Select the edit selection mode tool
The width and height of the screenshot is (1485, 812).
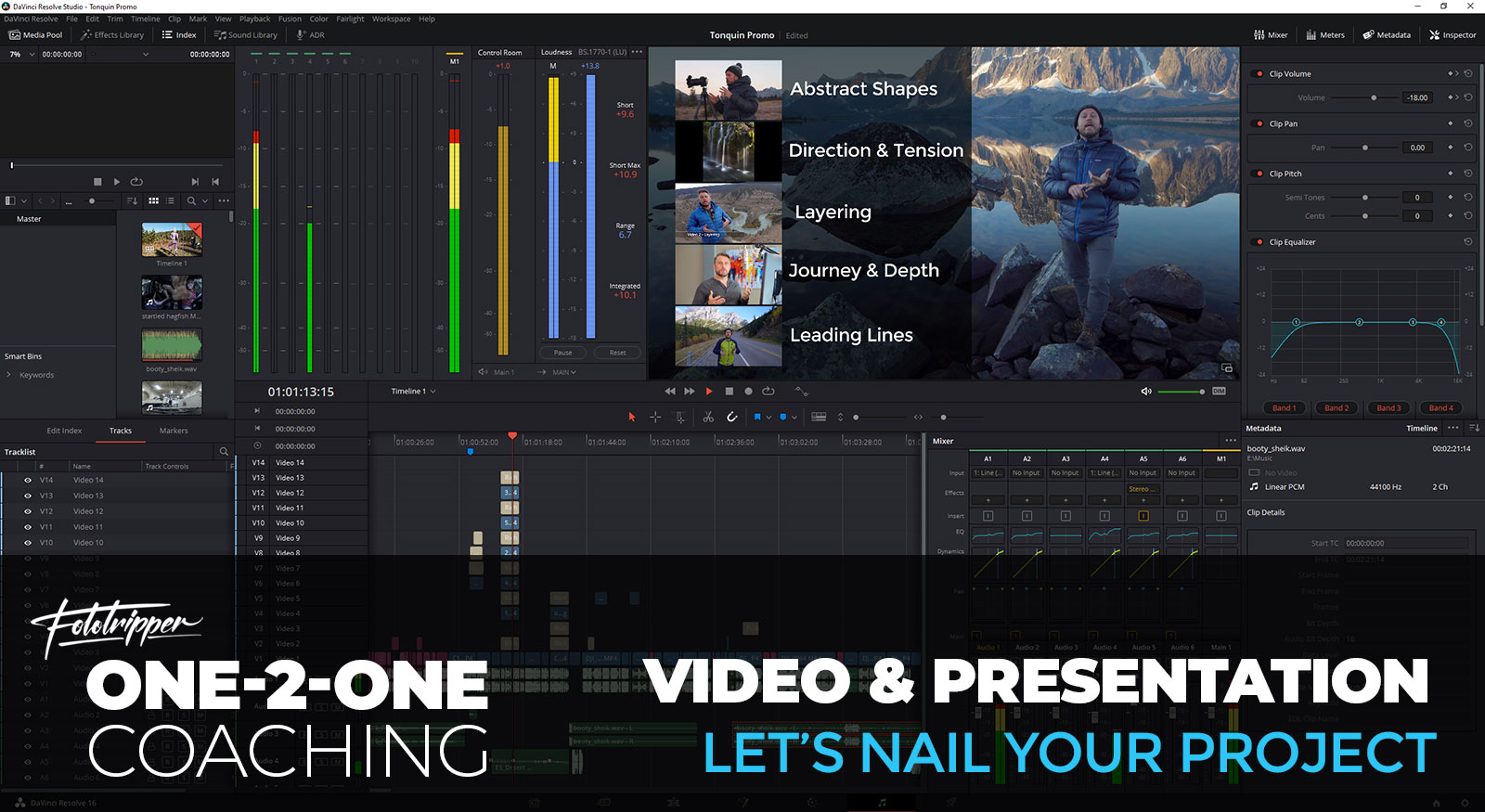(x=679, y=418)
